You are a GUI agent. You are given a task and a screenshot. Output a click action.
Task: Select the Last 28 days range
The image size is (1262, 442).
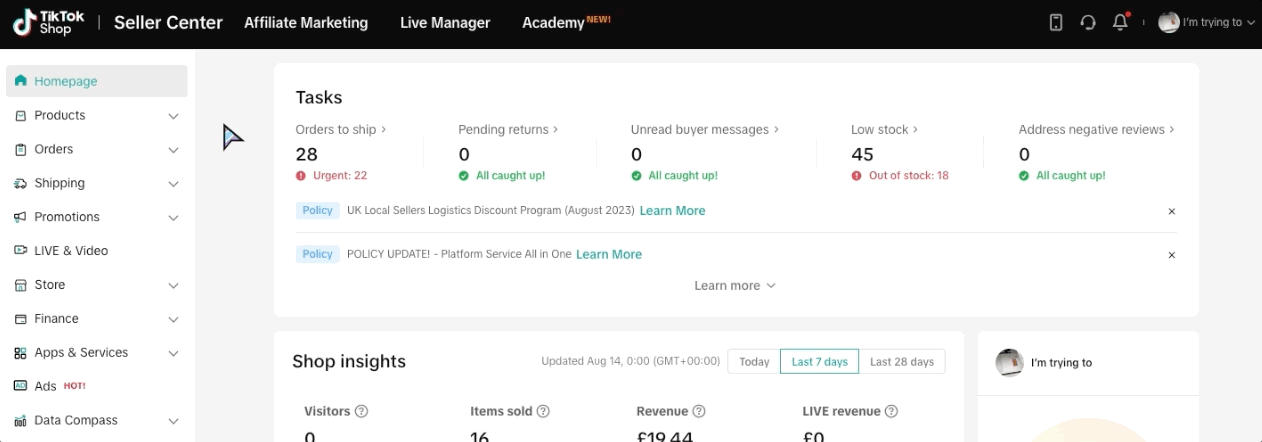click(x=901, y=362)
